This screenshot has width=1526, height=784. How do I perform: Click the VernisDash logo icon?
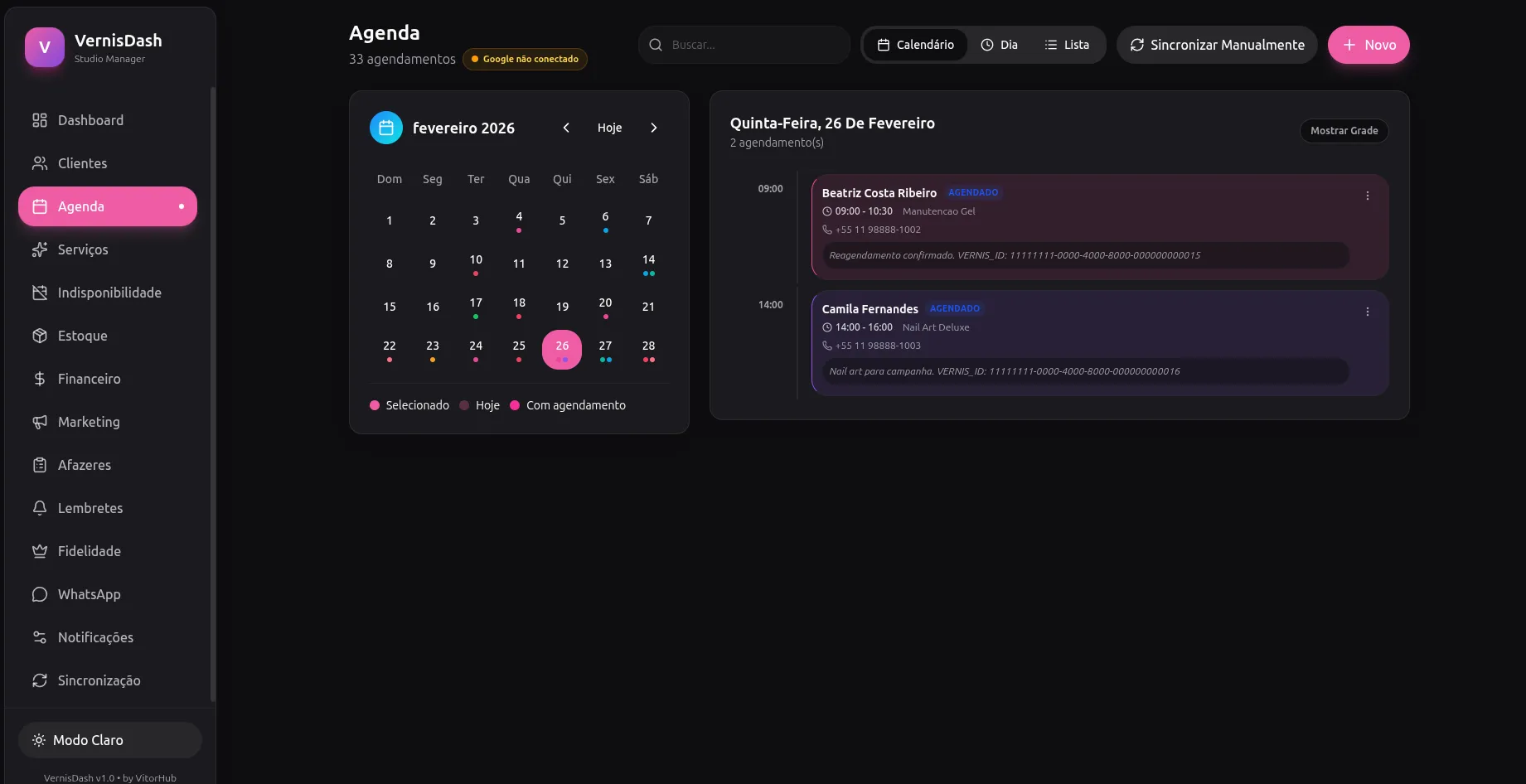pyautogui.click(x=45, y=47)
